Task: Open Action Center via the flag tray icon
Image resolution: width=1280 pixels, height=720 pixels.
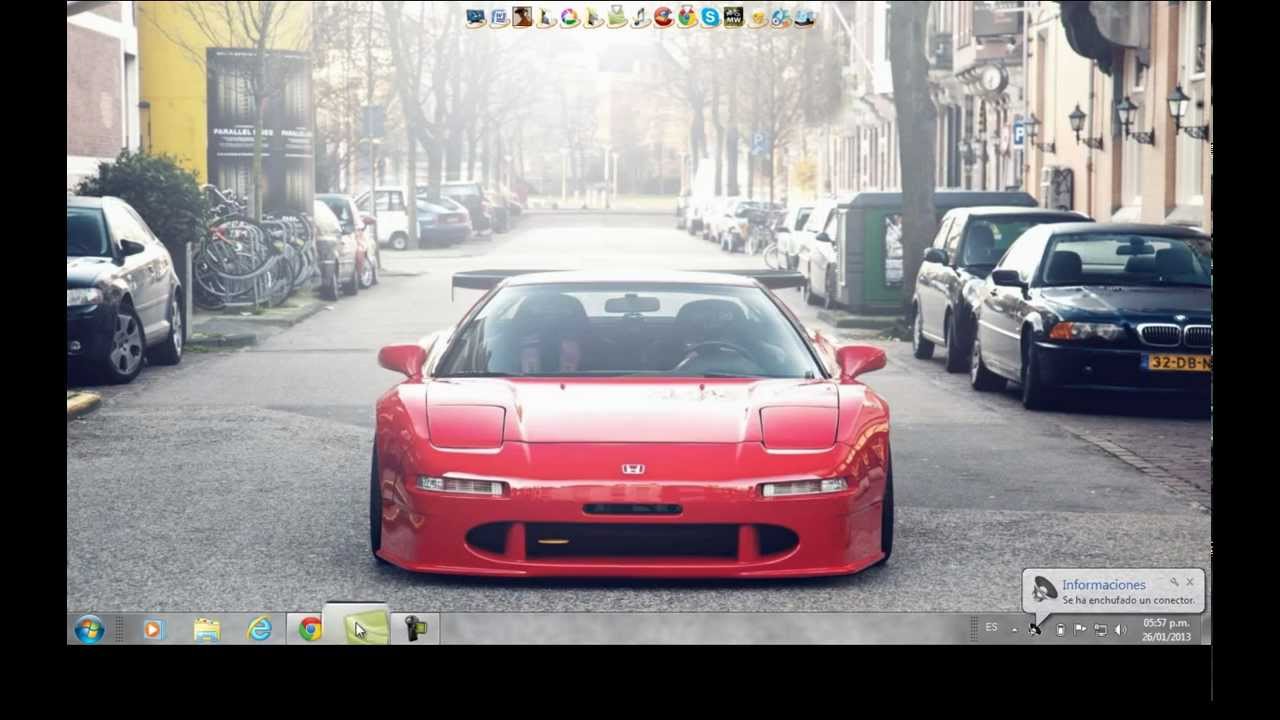Action: 1080,629
